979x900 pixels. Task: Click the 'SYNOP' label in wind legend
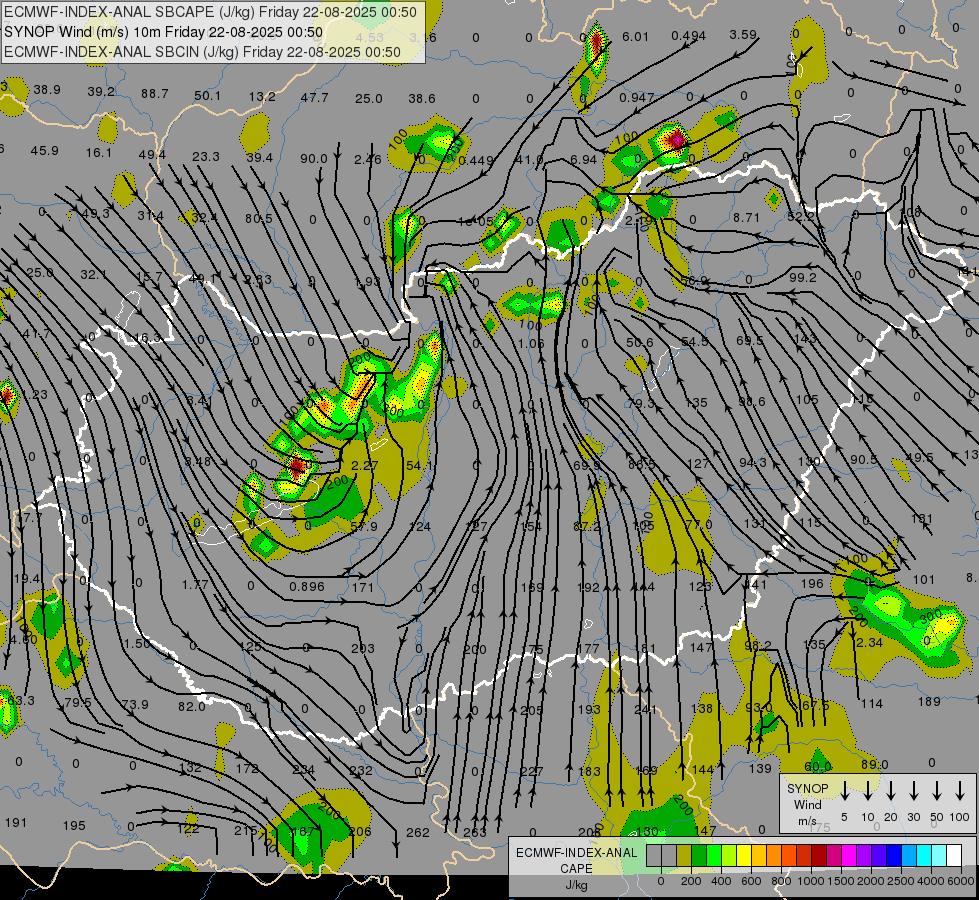[807, 789]
